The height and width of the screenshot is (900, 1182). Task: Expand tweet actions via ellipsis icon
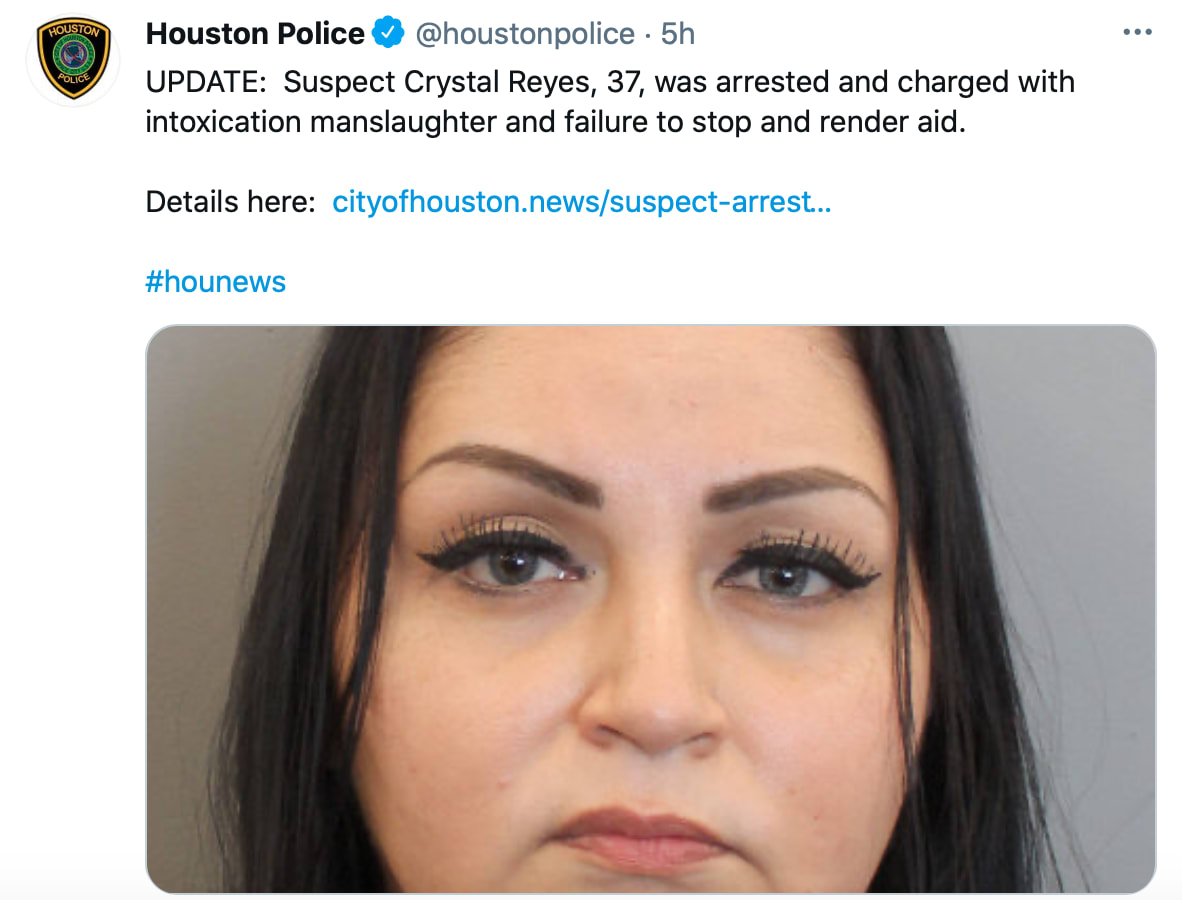(x=1137, y=32)
